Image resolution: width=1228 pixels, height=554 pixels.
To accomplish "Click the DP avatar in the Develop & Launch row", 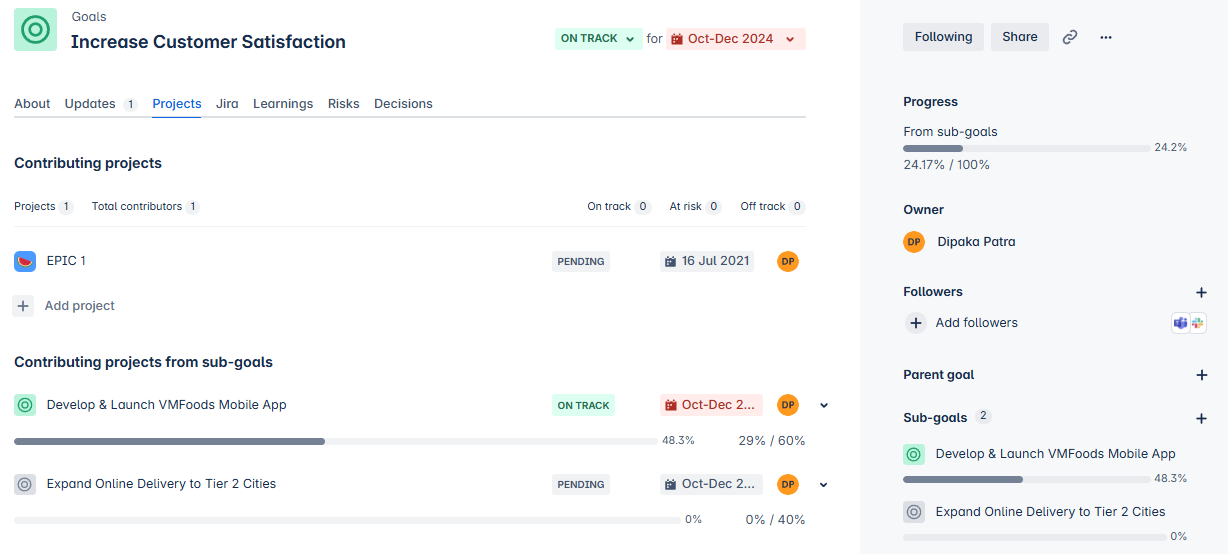I will (x=788, y=405).
